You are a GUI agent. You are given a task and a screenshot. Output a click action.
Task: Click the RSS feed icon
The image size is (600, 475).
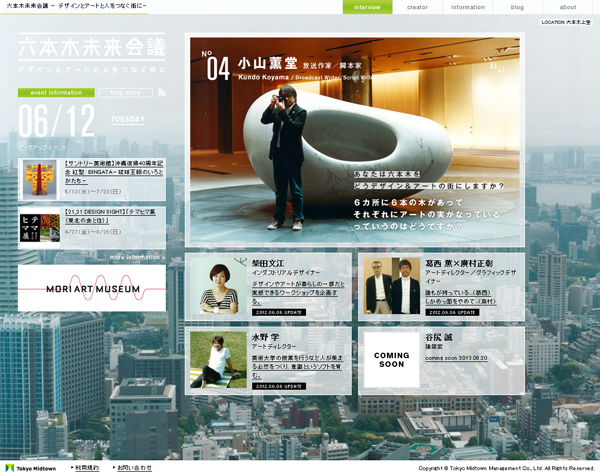161,92
